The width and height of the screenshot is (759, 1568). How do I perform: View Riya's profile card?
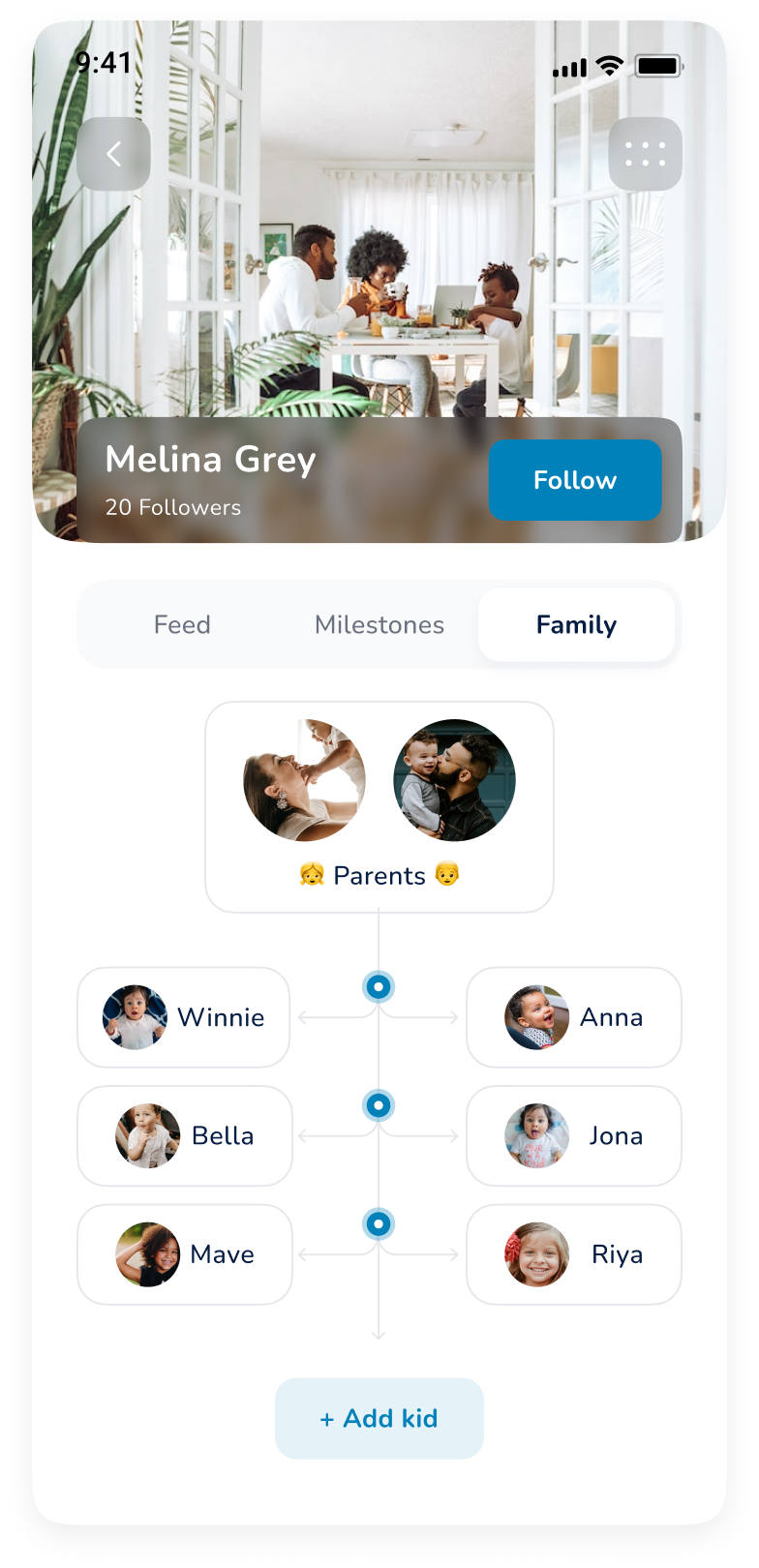pyautogui.click(x=574, y=1254)
